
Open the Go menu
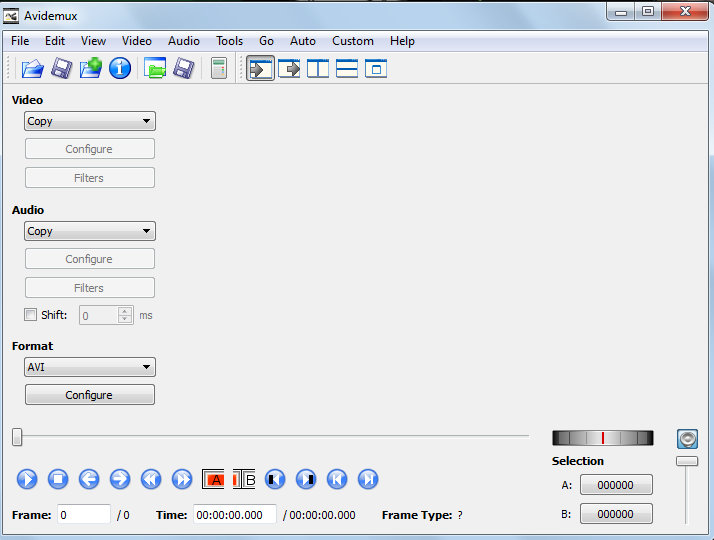click(x=266, y=41)
